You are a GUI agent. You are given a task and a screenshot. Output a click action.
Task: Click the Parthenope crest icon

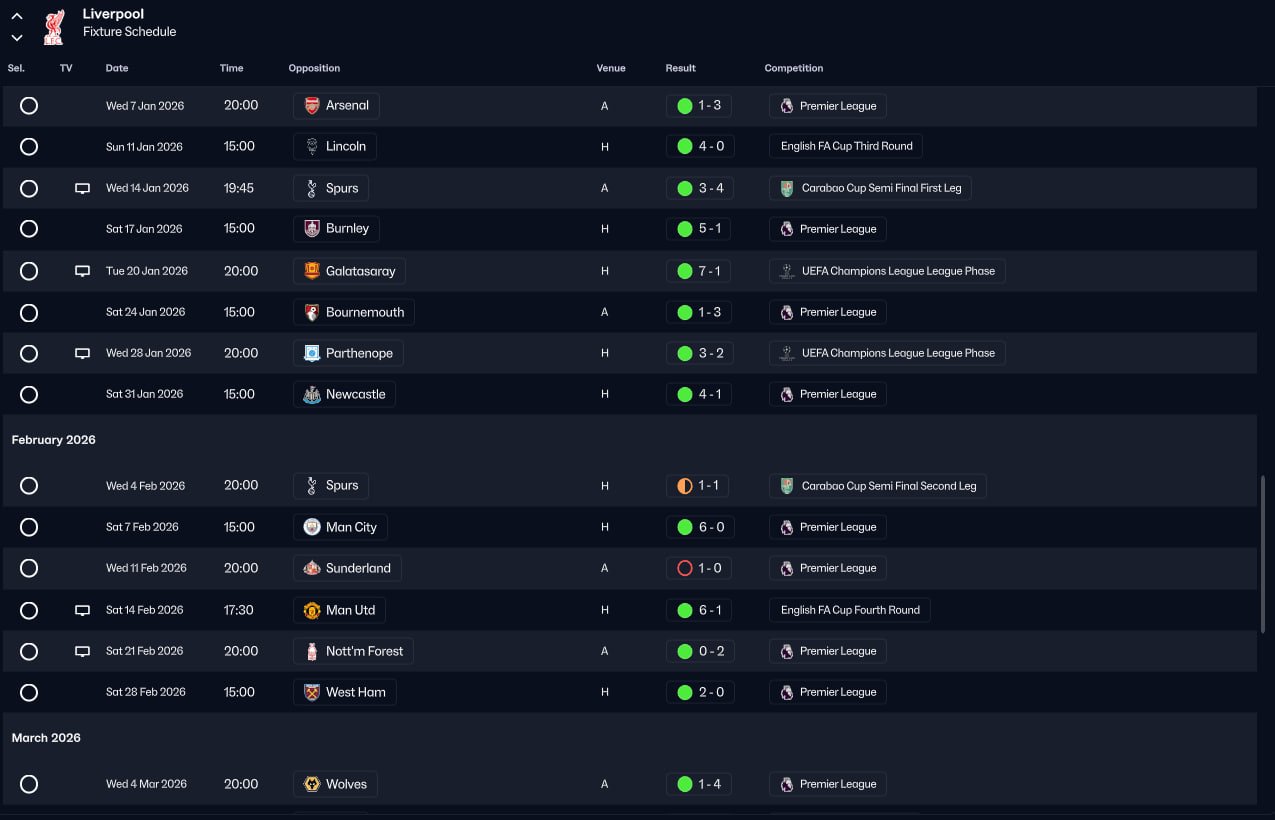pos(312,353)
